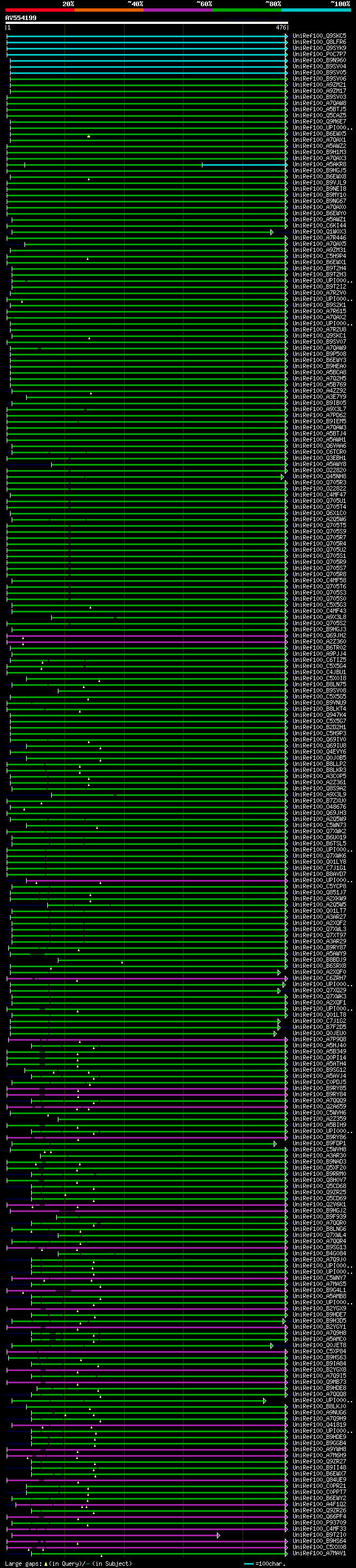
Task: Click UniRef100_B2D2H1 entry
Action: (319, 727)
